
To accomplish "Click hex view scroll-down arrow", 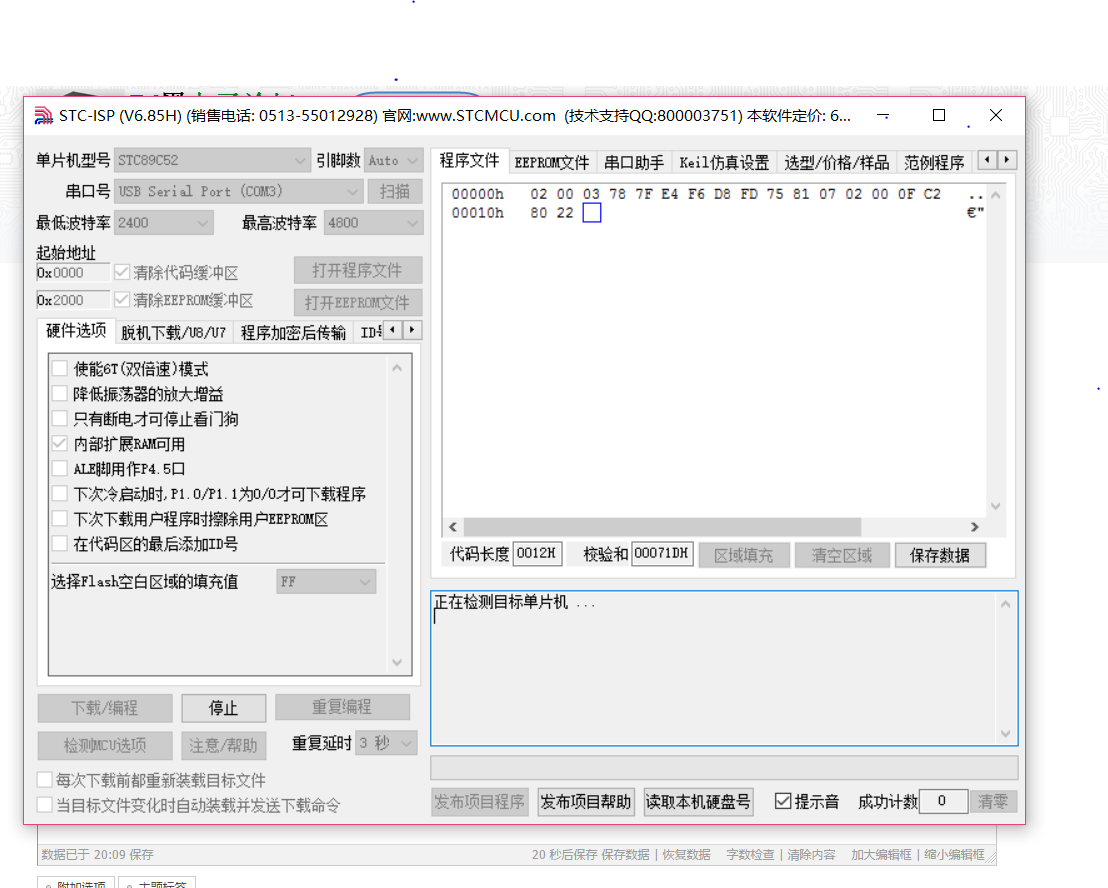I will click(x=996, y=506).
